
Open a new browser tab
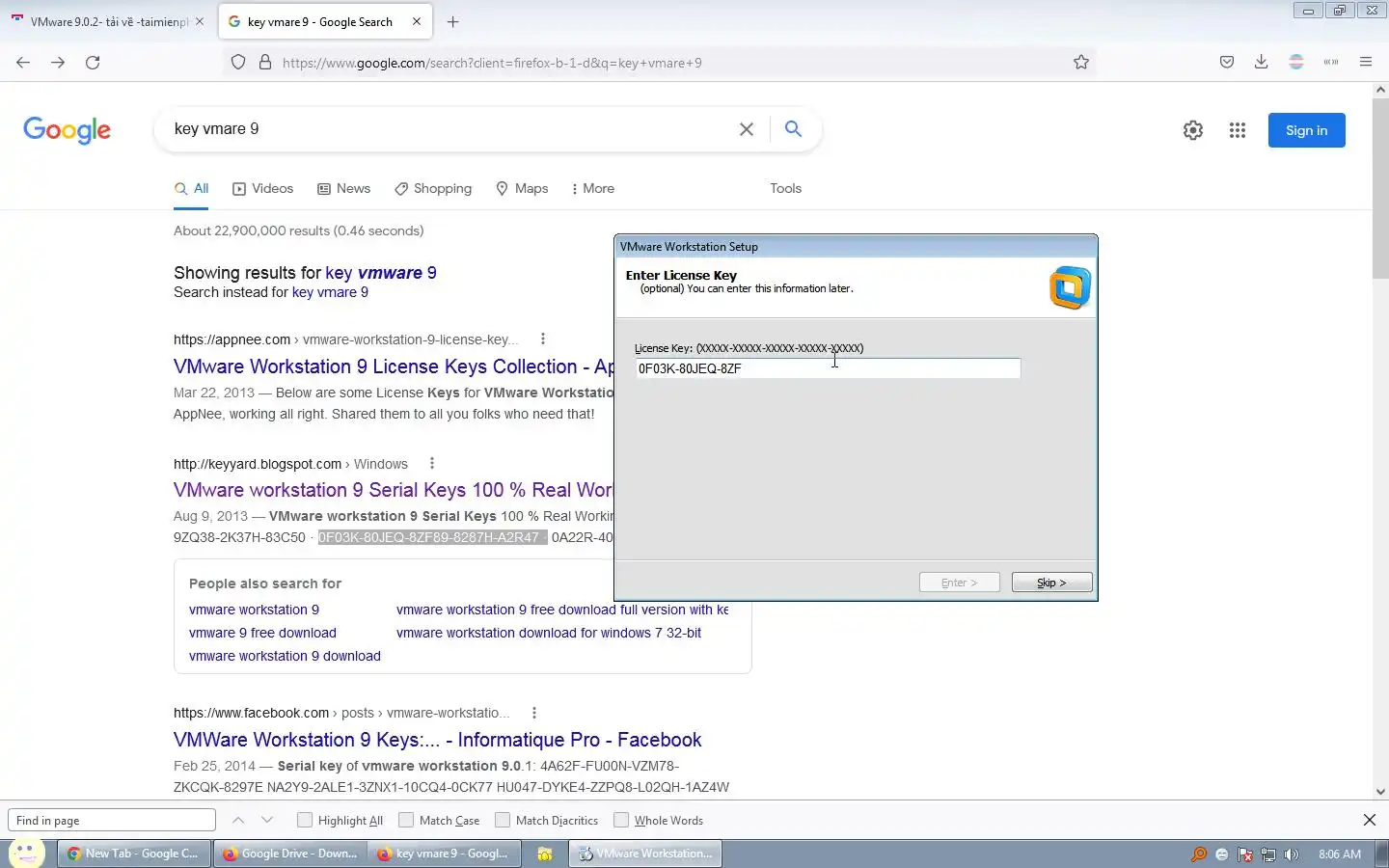(452, 21)
